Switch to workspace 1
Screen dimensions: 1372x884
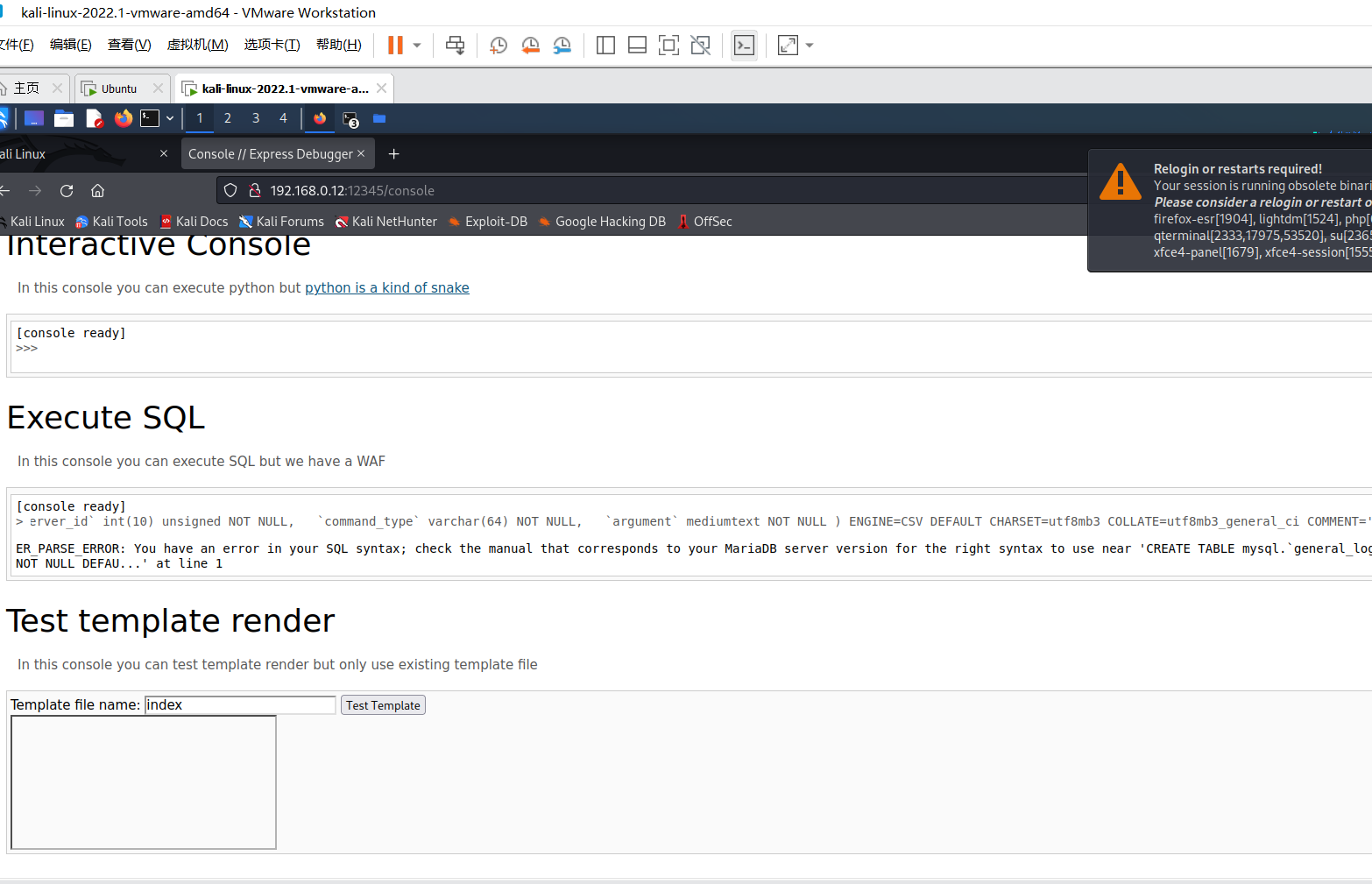[x=200, y=118]
